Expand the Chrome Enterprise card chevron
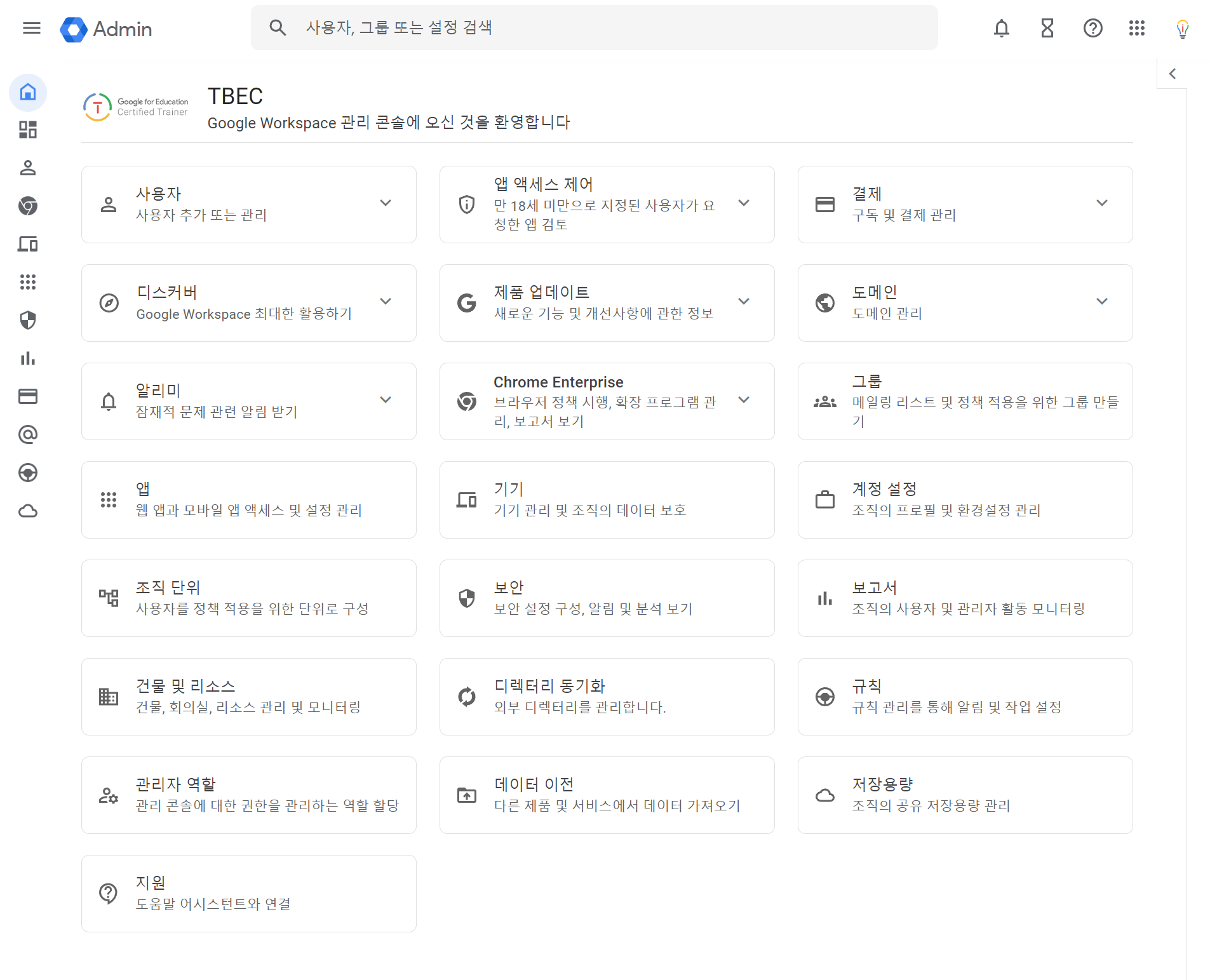The width and height of the screenshot is (1210, 980). pos(744,400)
